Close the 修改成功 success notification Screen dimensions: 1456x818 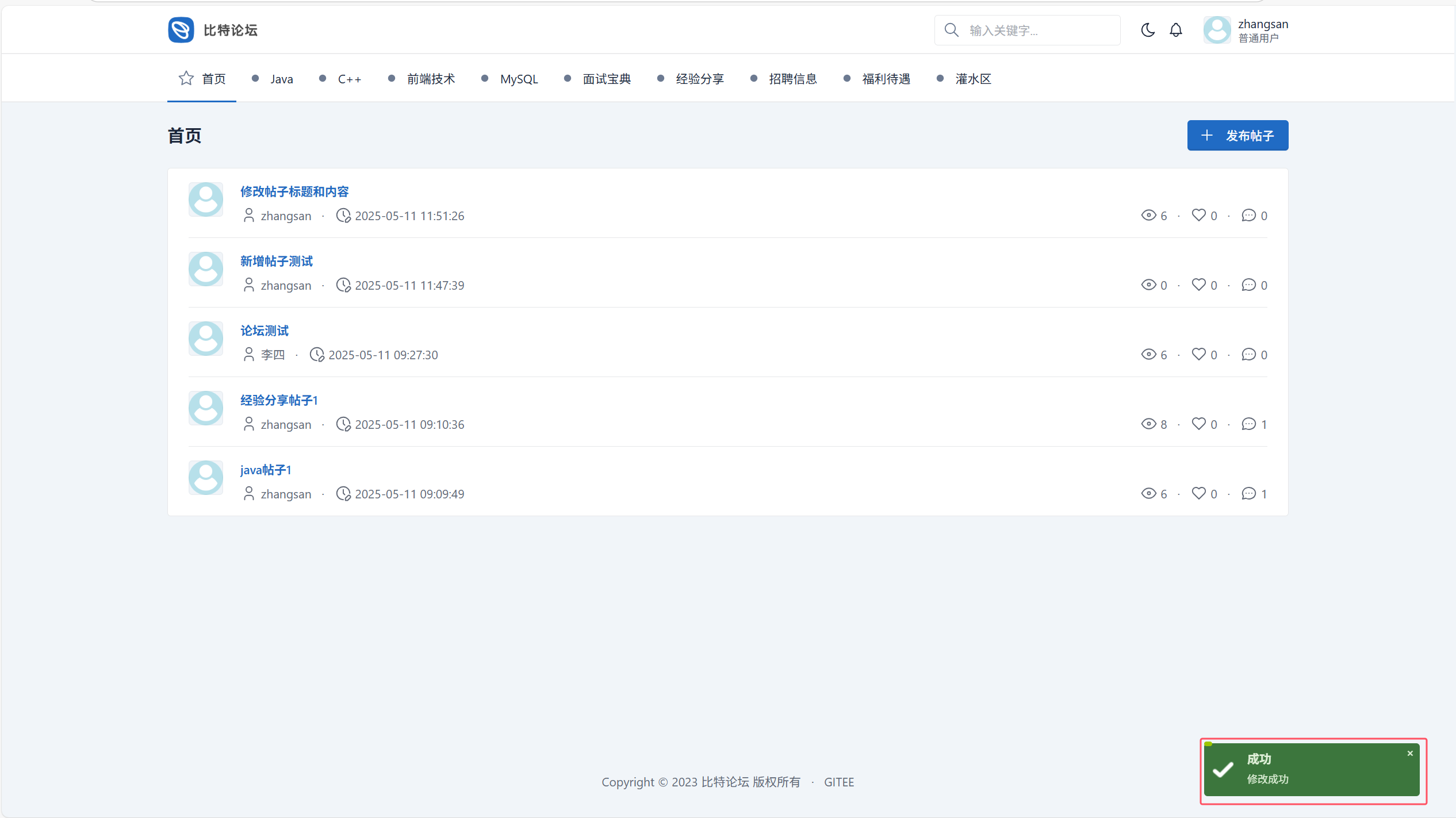pyautogui.click(x=1410, y=753)
